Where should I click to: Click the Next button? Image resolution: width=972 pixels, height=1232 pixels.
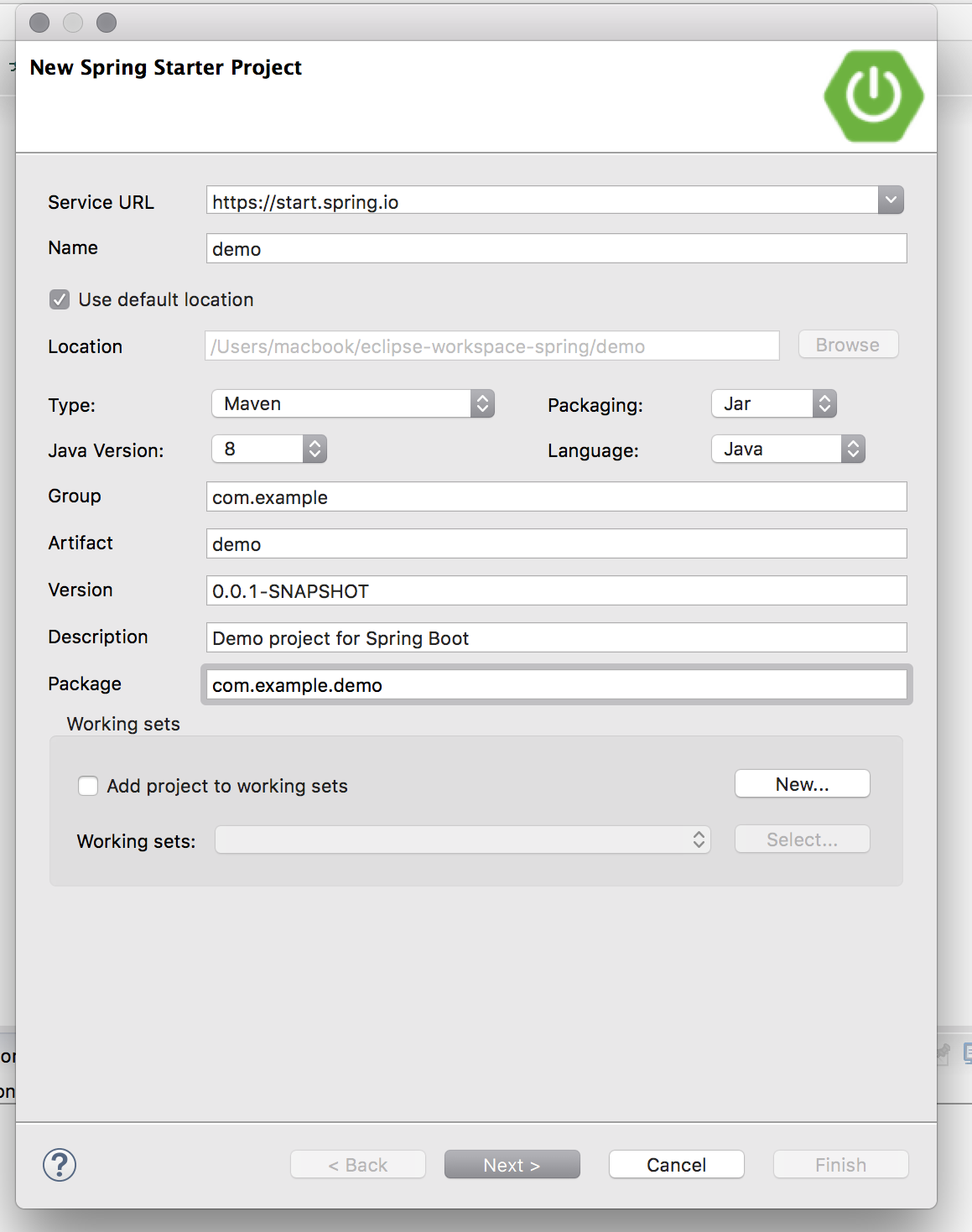click(512, 1165)
